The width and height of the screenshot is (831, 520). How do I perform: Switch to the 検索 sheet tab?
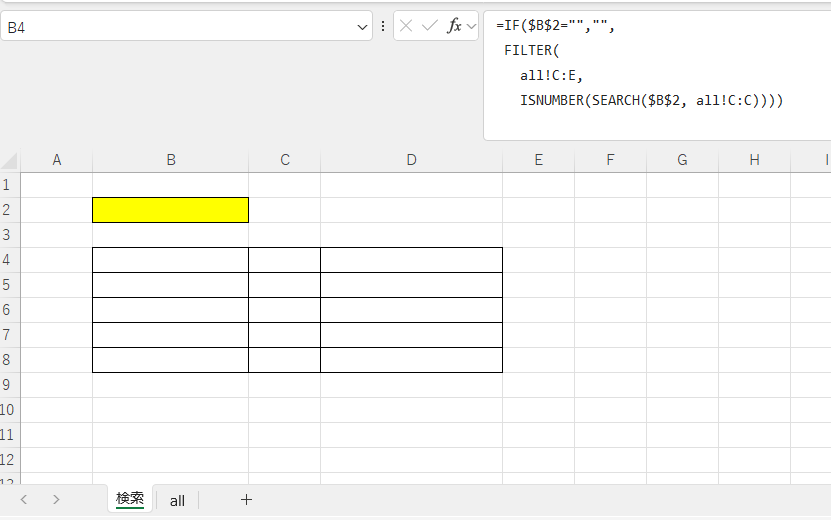(130, 499)
